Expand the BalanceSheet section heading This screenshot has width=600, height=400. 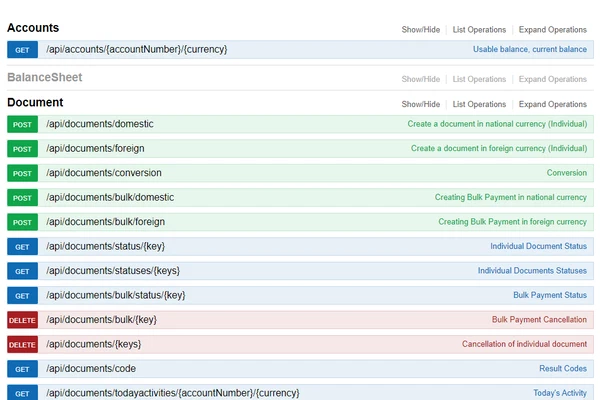tap(45, 77)
